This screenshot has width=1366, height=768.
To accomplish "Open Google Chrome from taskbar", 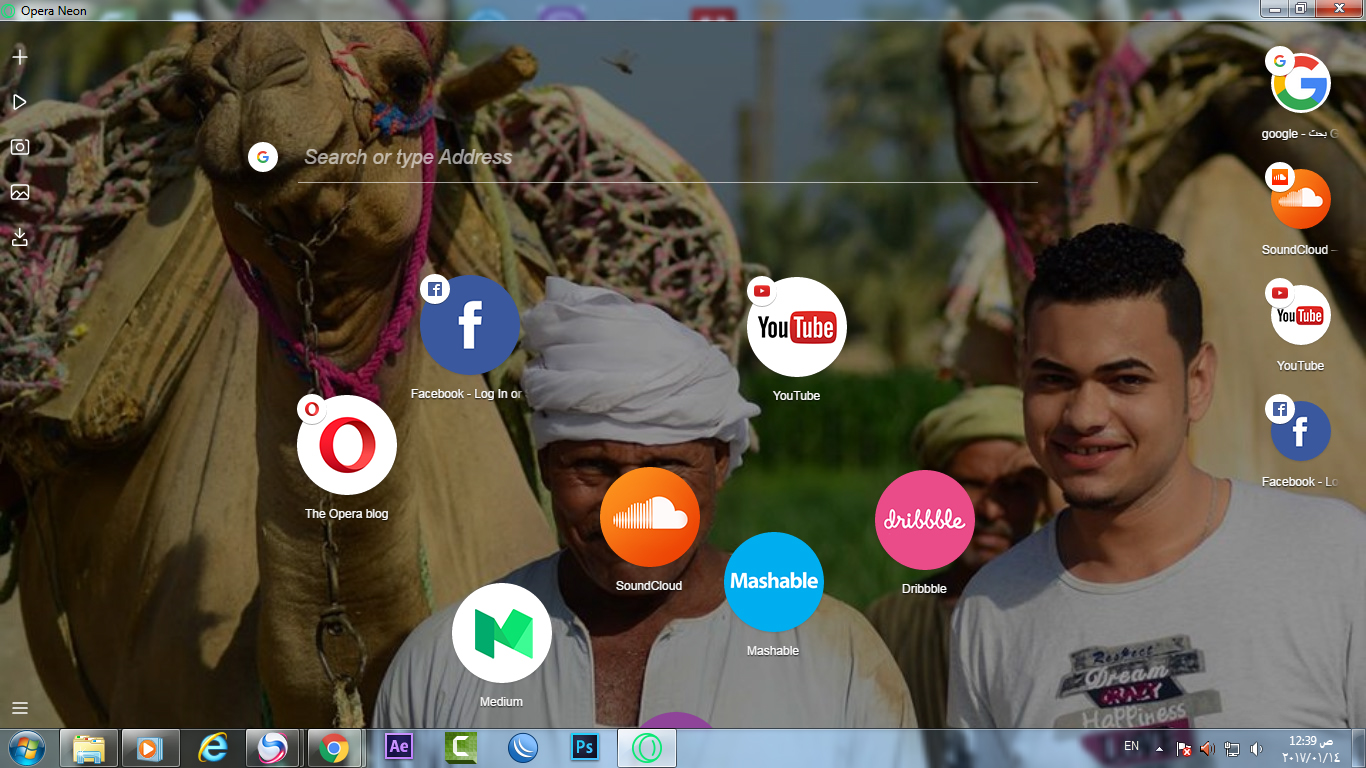I will (x=334, y=748).
